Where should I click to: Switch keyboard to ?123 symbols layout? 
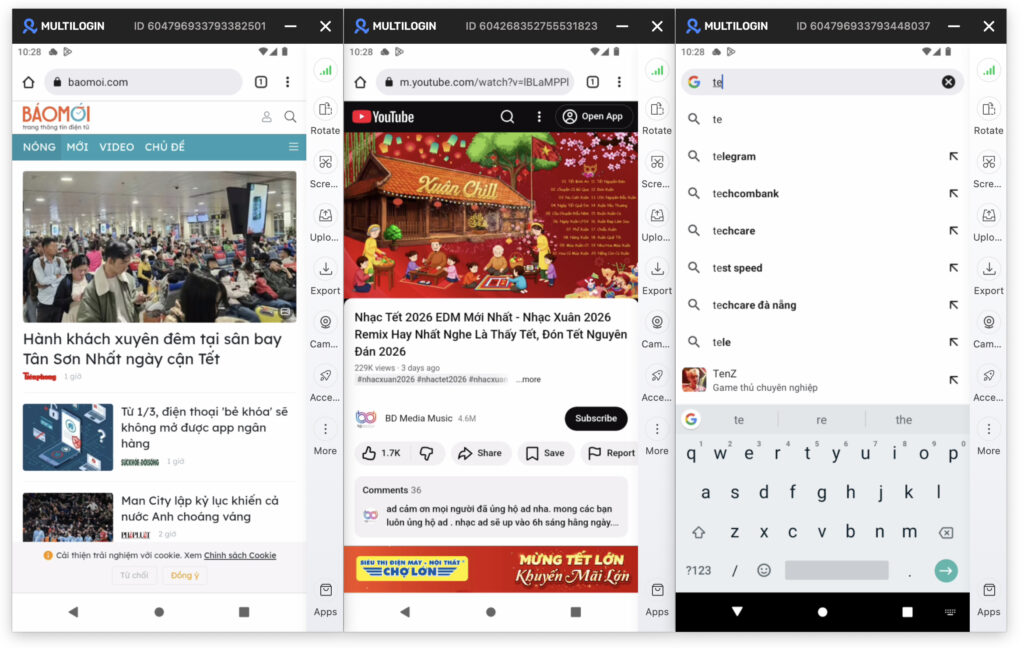pos(698,570)
